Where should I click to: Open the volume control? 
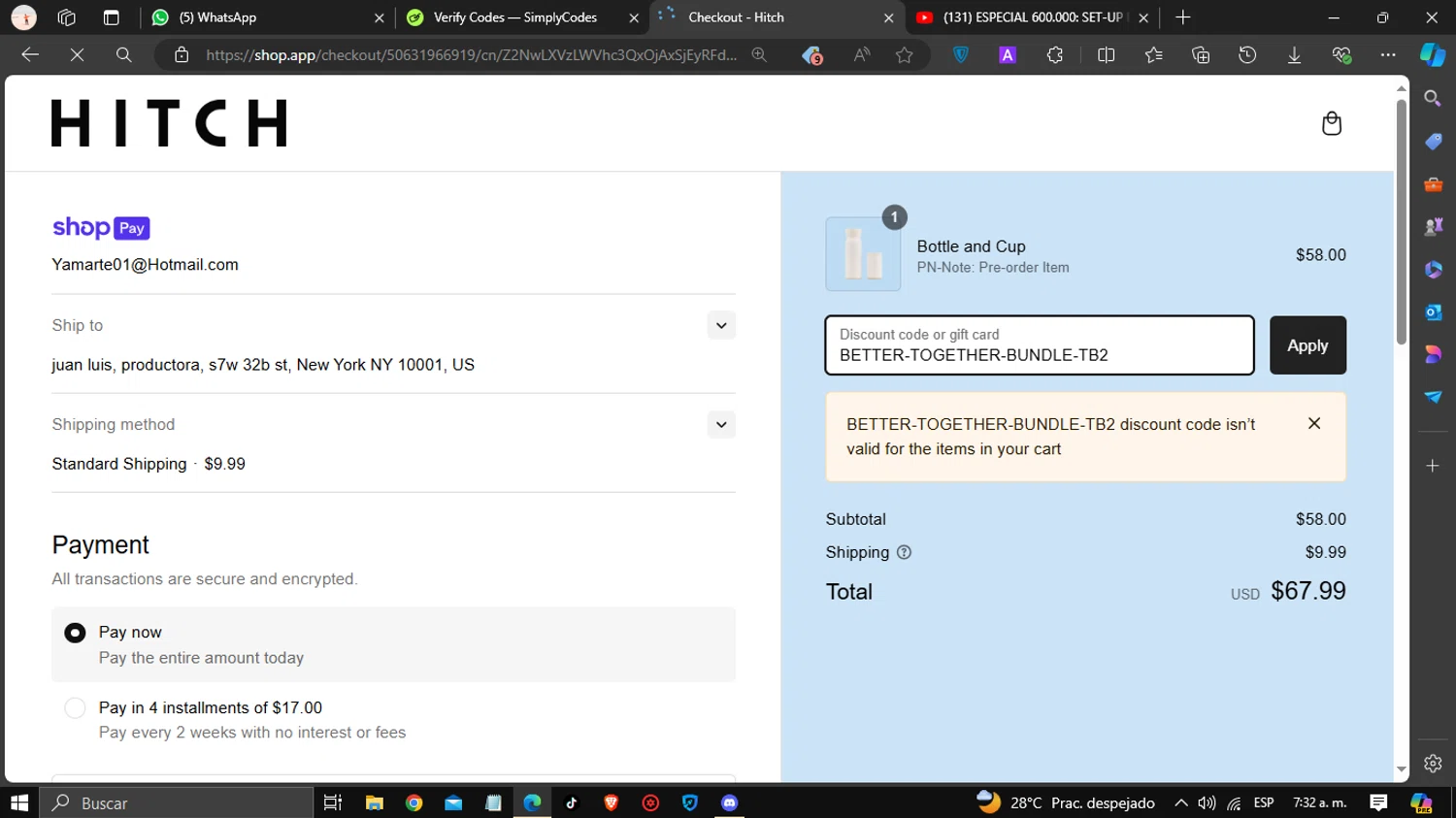[x=1207, y=802]
